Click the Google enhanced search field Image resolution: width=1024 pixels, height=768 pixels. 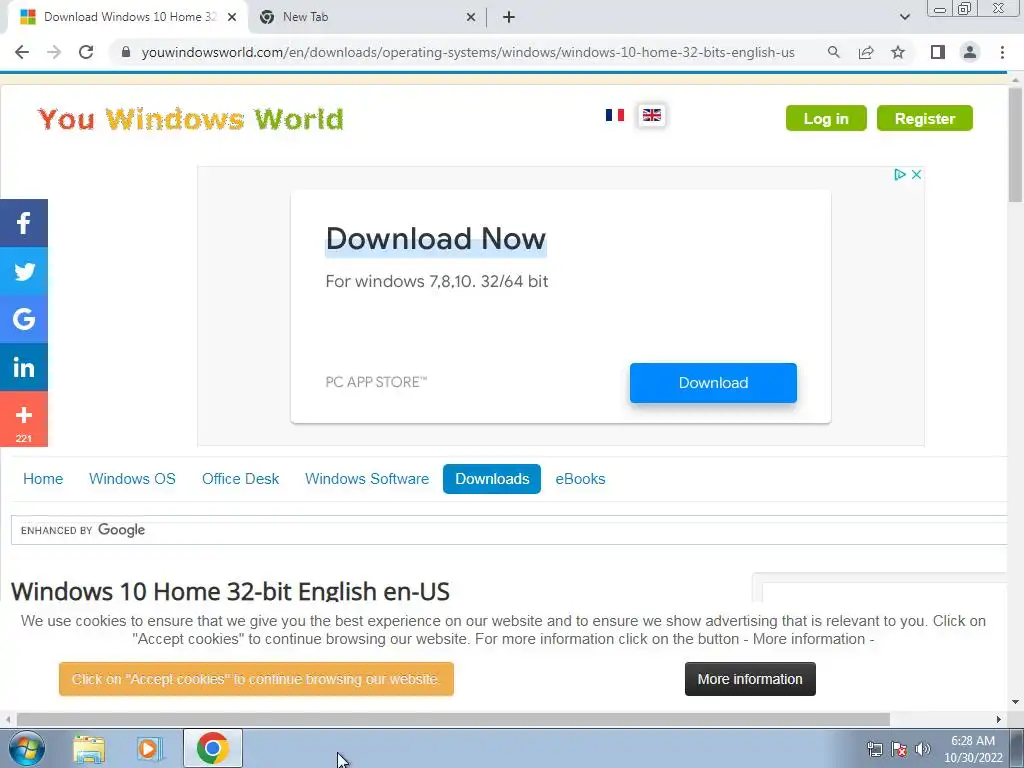[x=509, y=530]
